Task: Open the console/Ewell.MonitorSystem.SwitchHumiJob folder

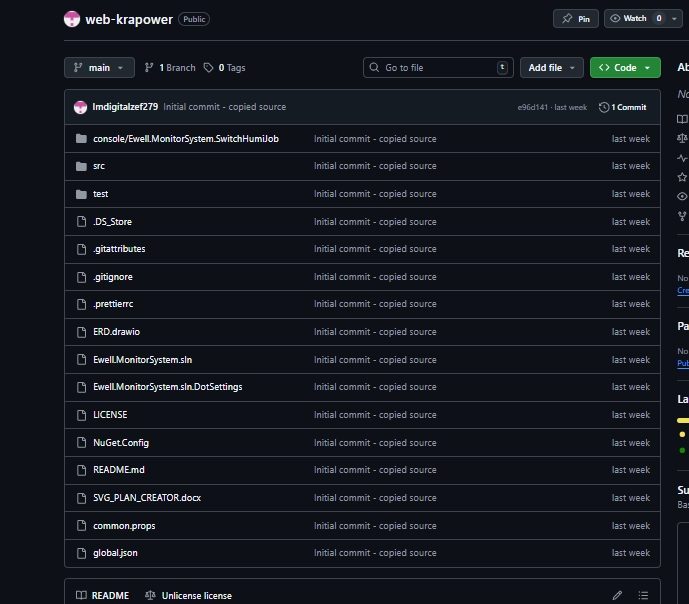Action: pos(186,139)
